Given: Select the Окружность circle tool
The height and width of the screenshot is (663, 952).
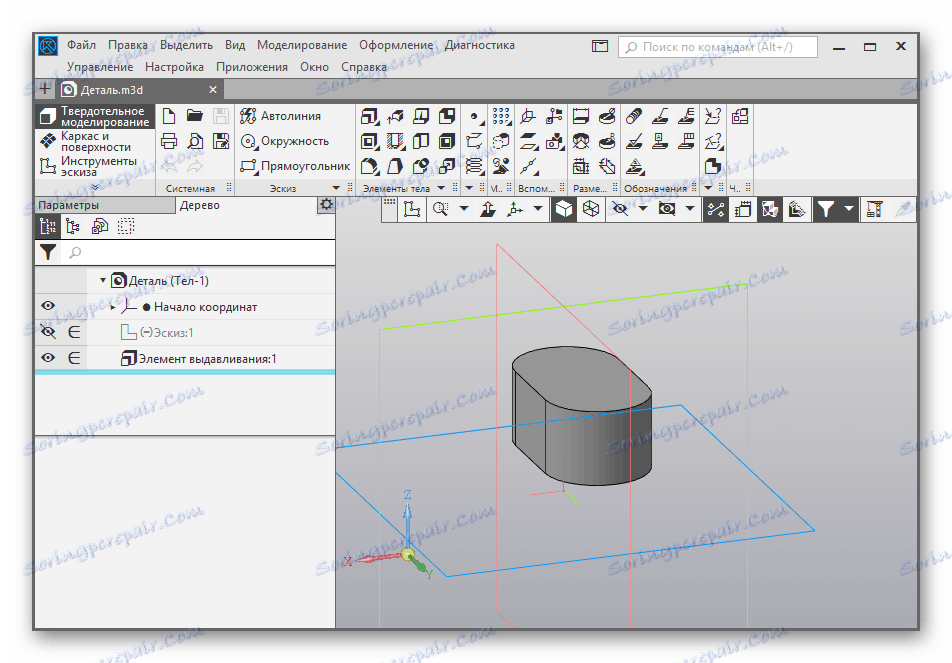Looking at the screenshot, I should (x=283, y=141).
